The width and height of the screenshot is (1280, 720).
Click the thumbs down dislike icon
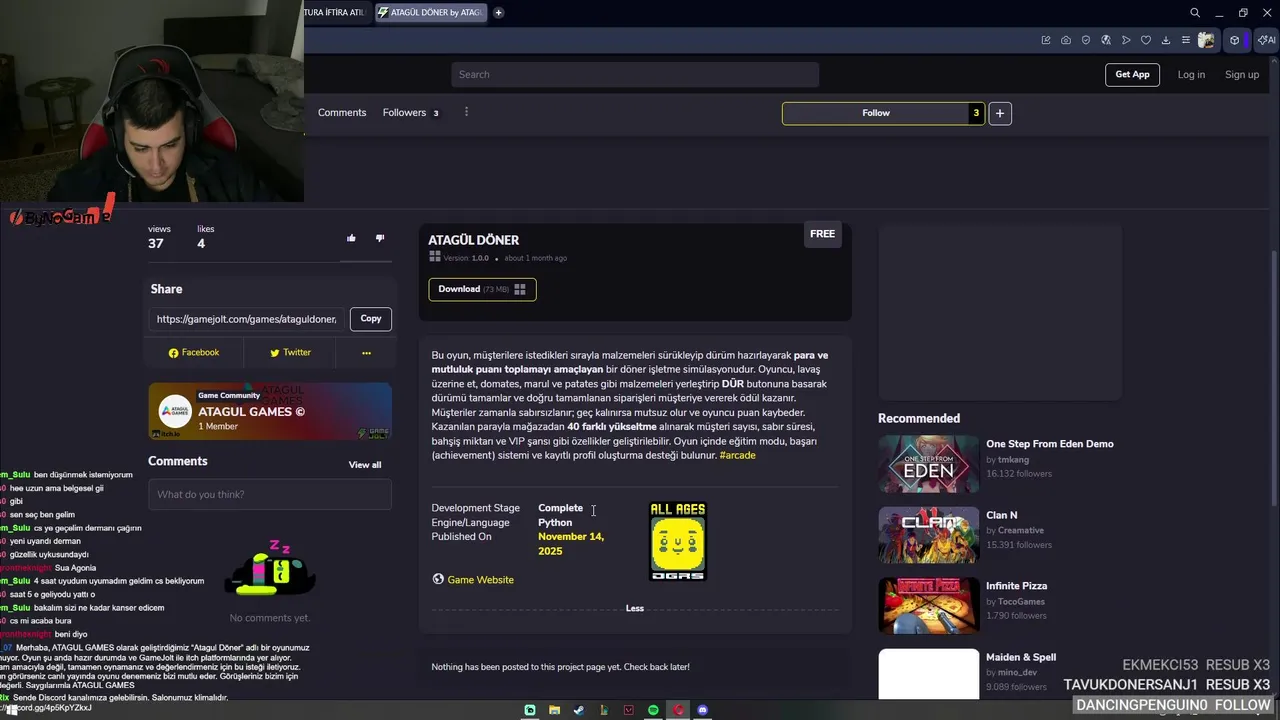point(379,238)
